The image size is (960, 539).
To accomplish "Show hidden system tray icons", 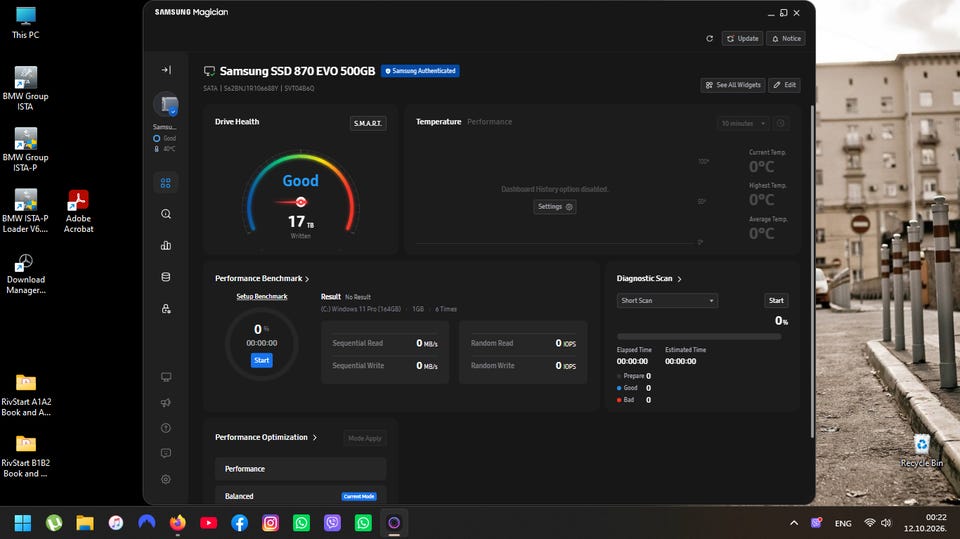I will coord(794,523).
